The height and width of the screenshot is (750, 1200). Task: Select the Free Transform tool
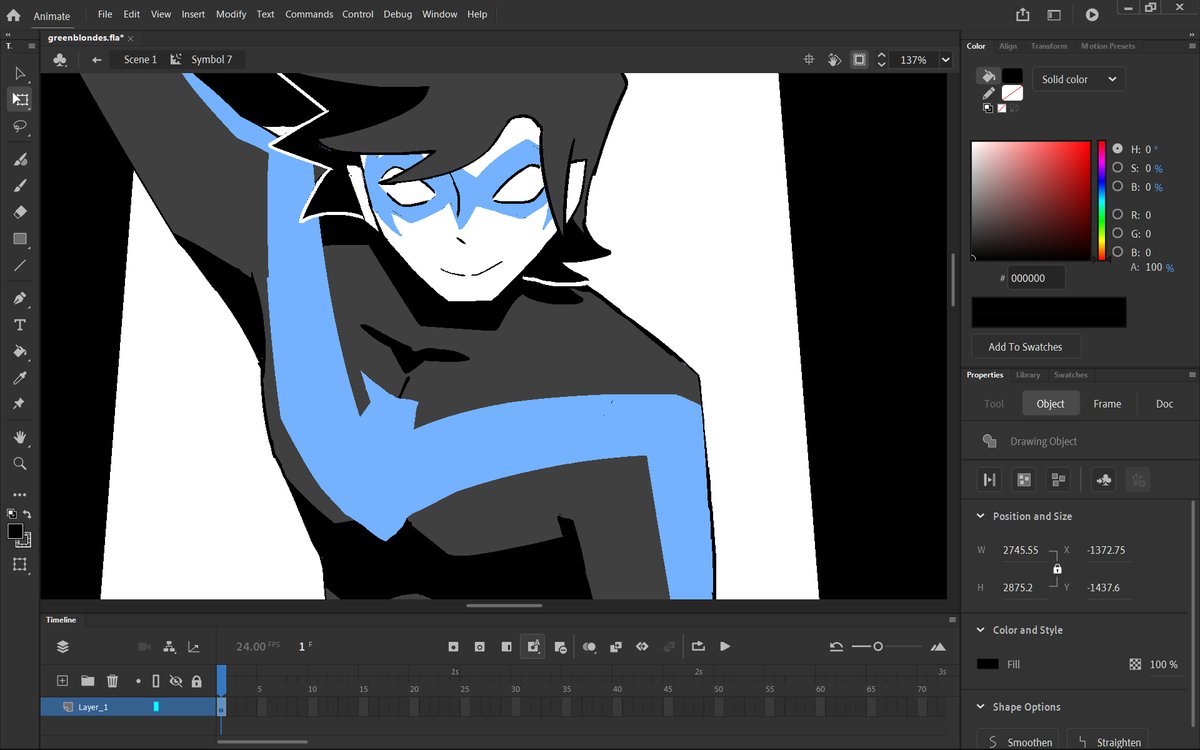20,99
